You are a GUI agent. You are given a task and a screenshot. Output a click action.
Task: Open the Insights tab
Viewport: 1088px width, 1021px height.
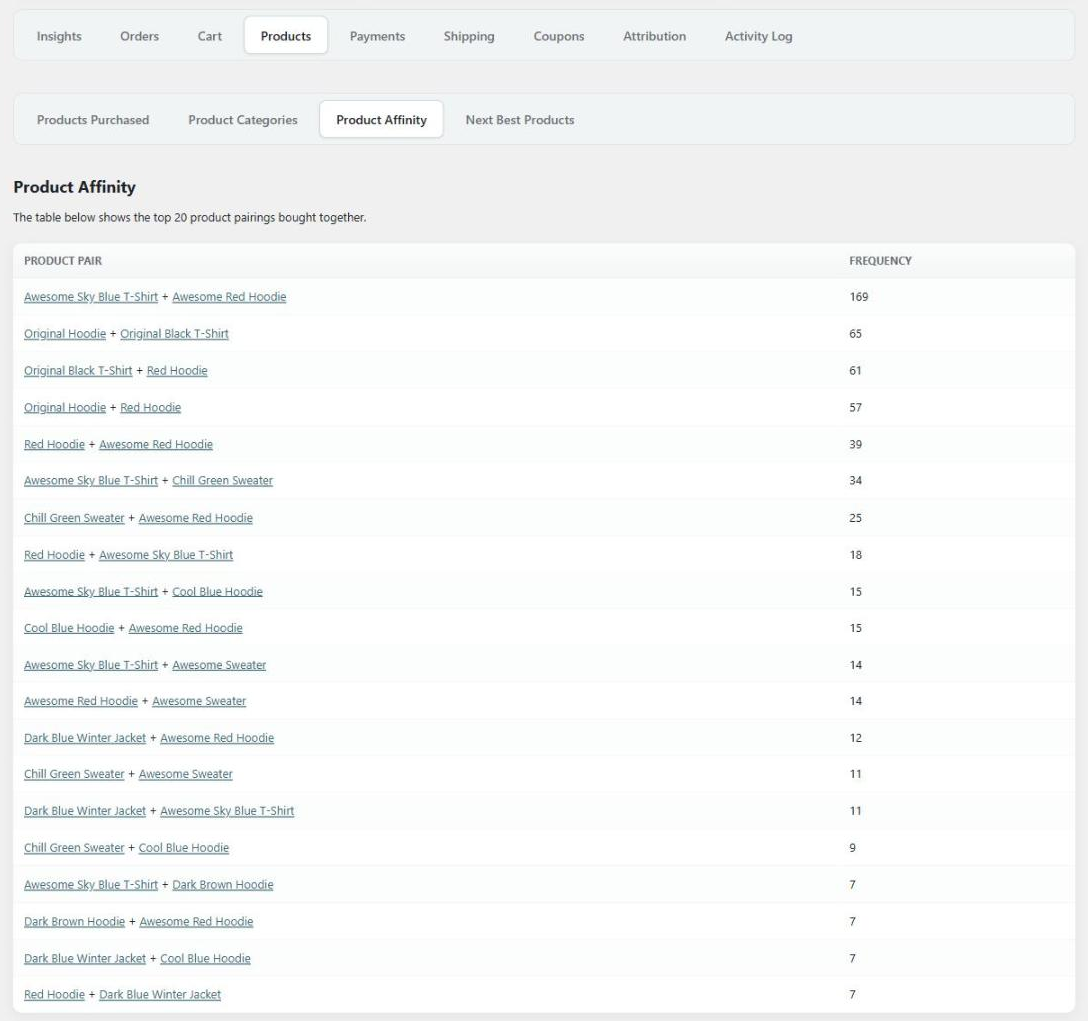click(59, 36)
